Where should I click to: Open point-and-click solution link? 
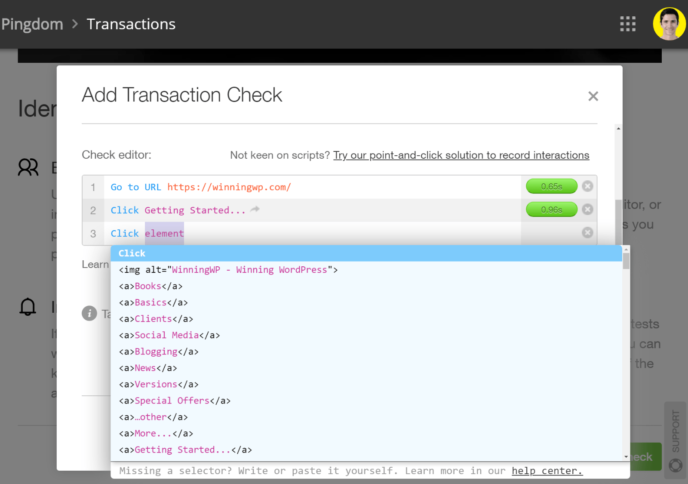(461, 155)
